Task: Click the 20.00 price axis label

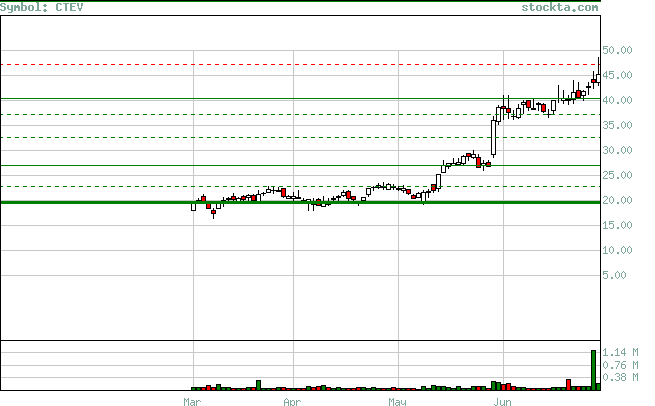Action: (617, 200)
